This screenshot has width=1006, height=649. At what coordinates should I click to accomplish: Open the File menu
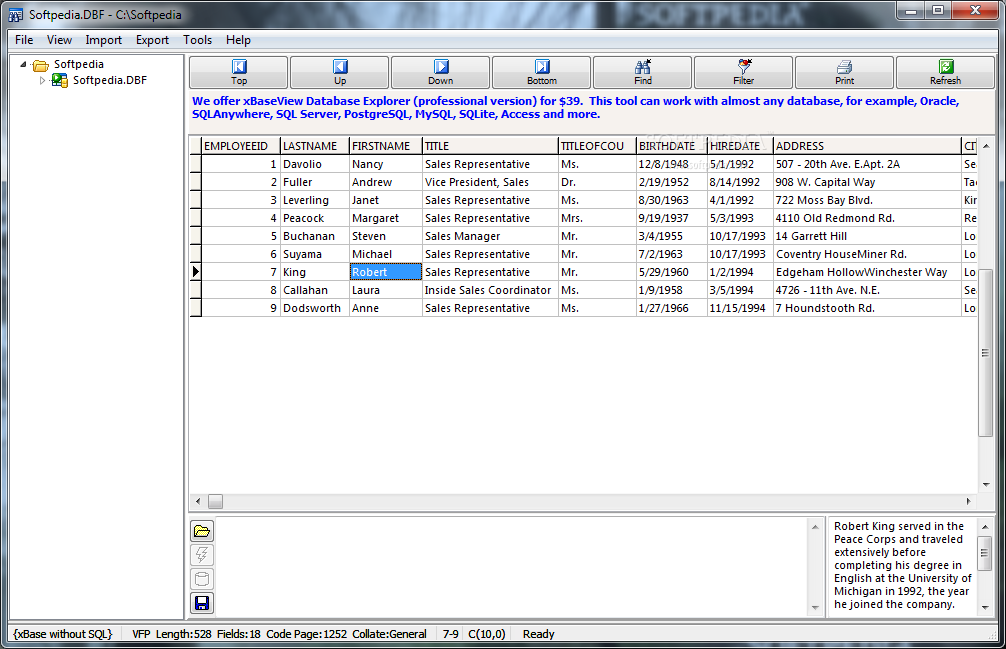pos(24,40)
